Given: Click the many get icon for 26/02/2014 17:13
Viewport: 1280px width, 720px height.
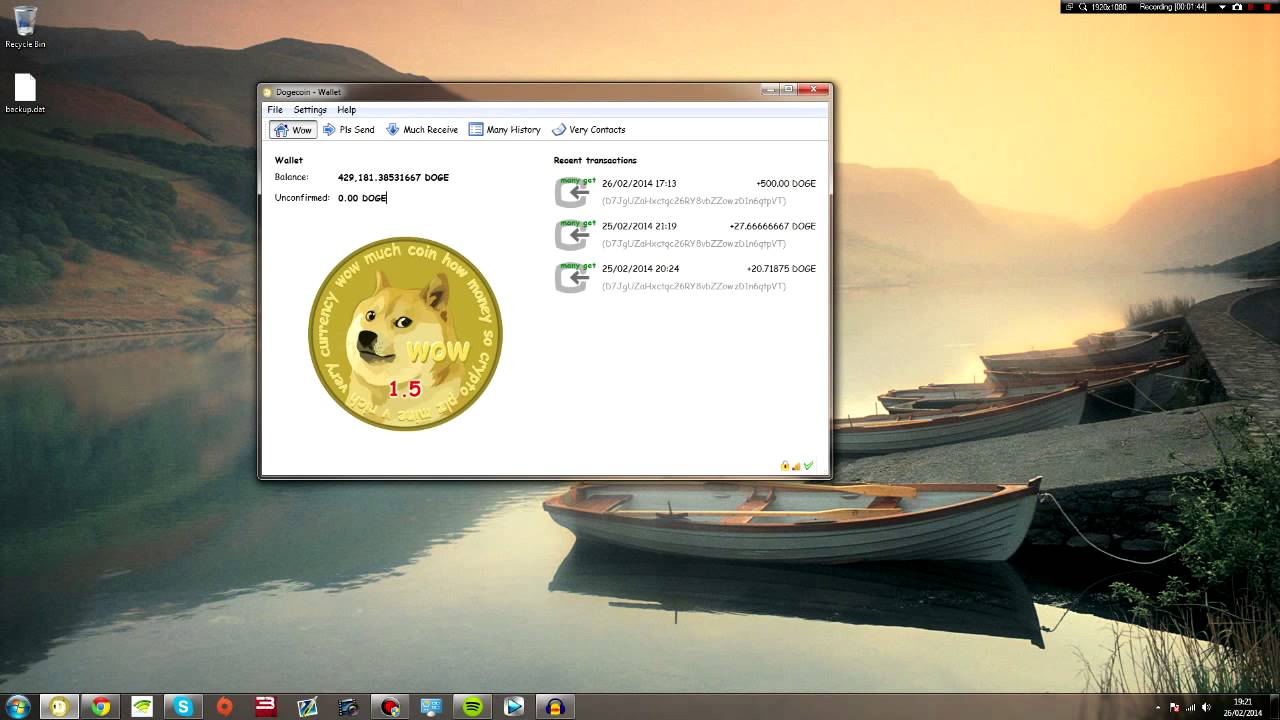Looking at the screenshot, I should click(x=575, y=192).
